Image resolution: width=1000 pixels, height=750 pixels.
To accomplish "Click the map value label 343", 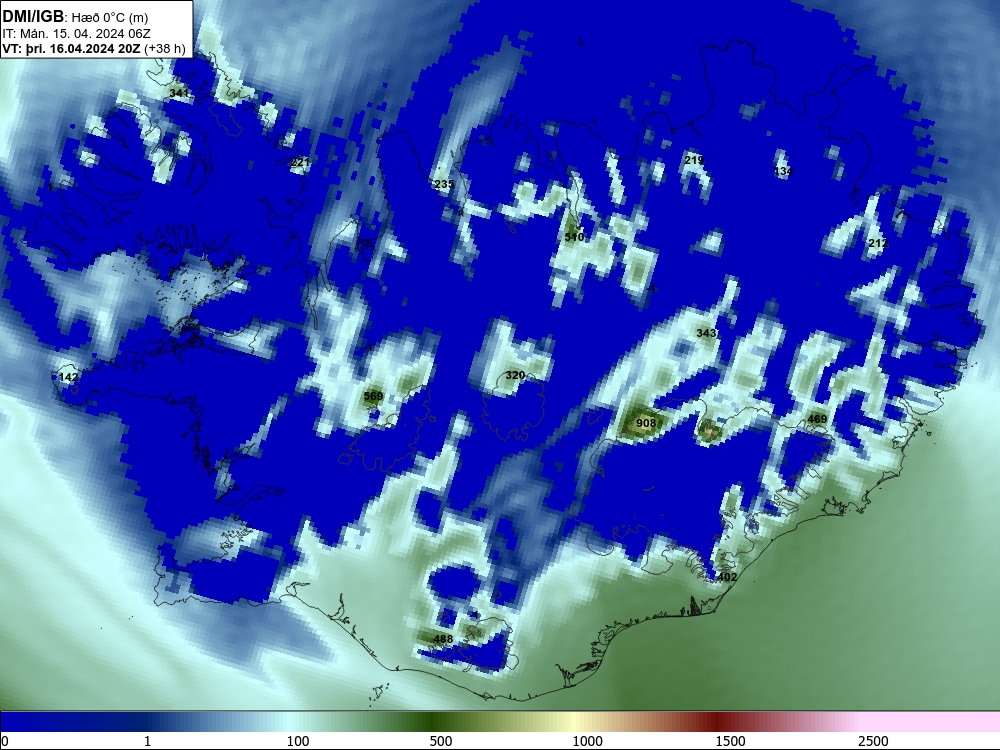I will pos(706,333).
